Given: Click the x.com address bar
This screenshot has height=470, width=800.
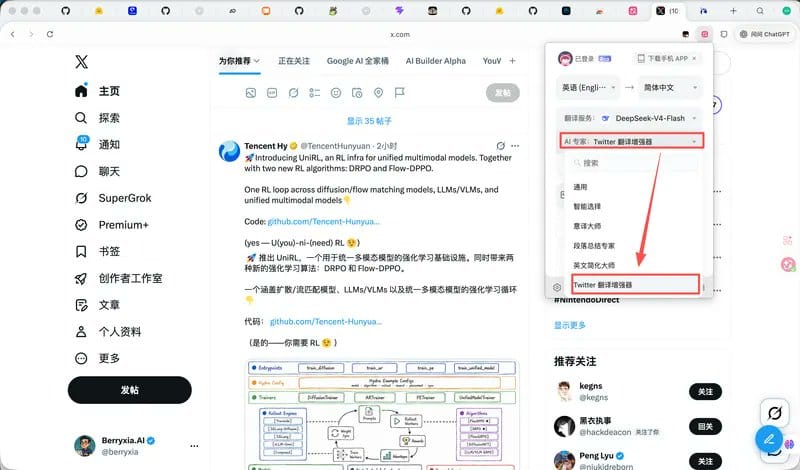Looking at the screenshot, I should click(x=400, y=35).
